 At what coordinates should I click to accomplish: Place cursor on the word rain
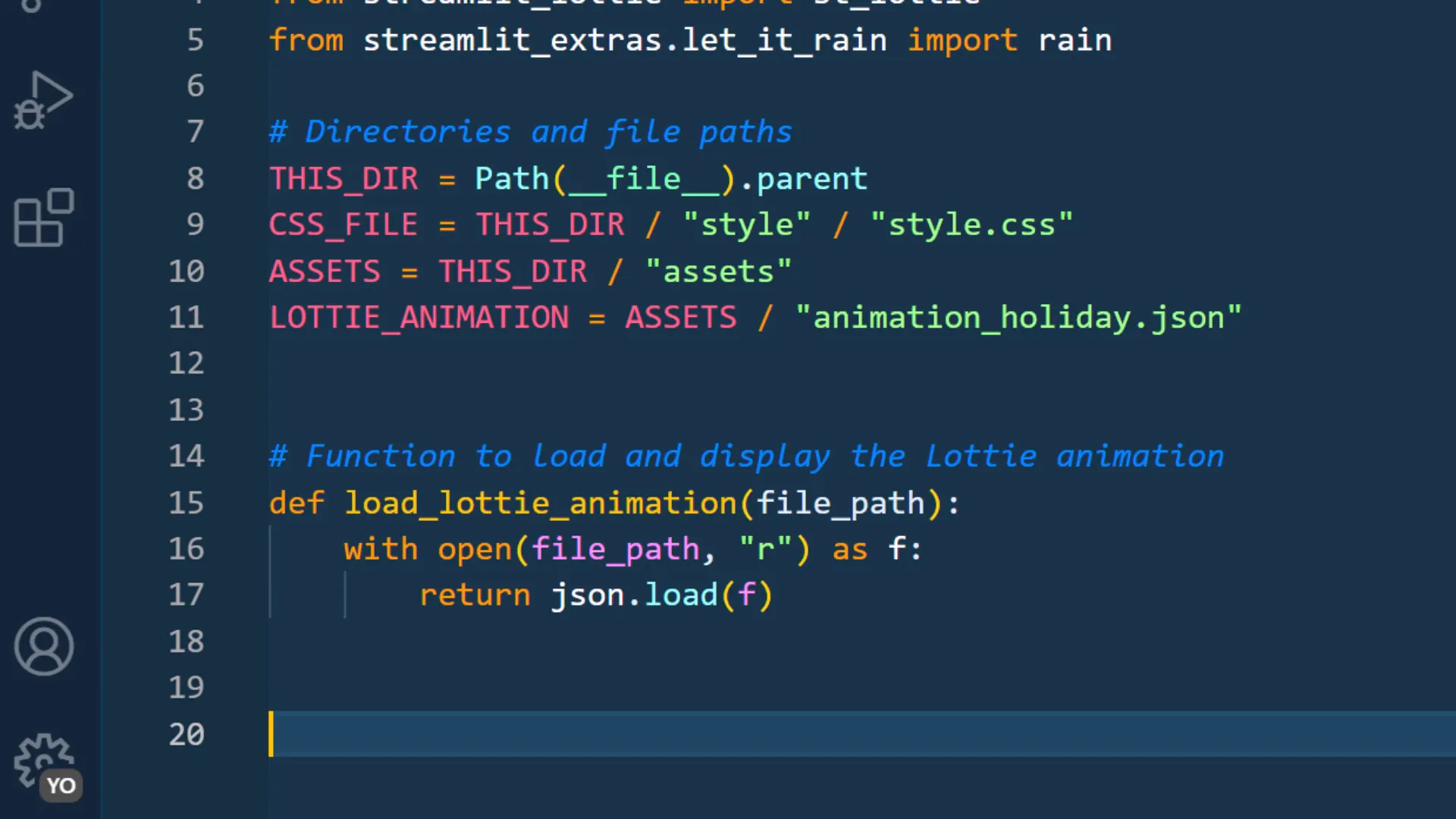(1074, 40)
